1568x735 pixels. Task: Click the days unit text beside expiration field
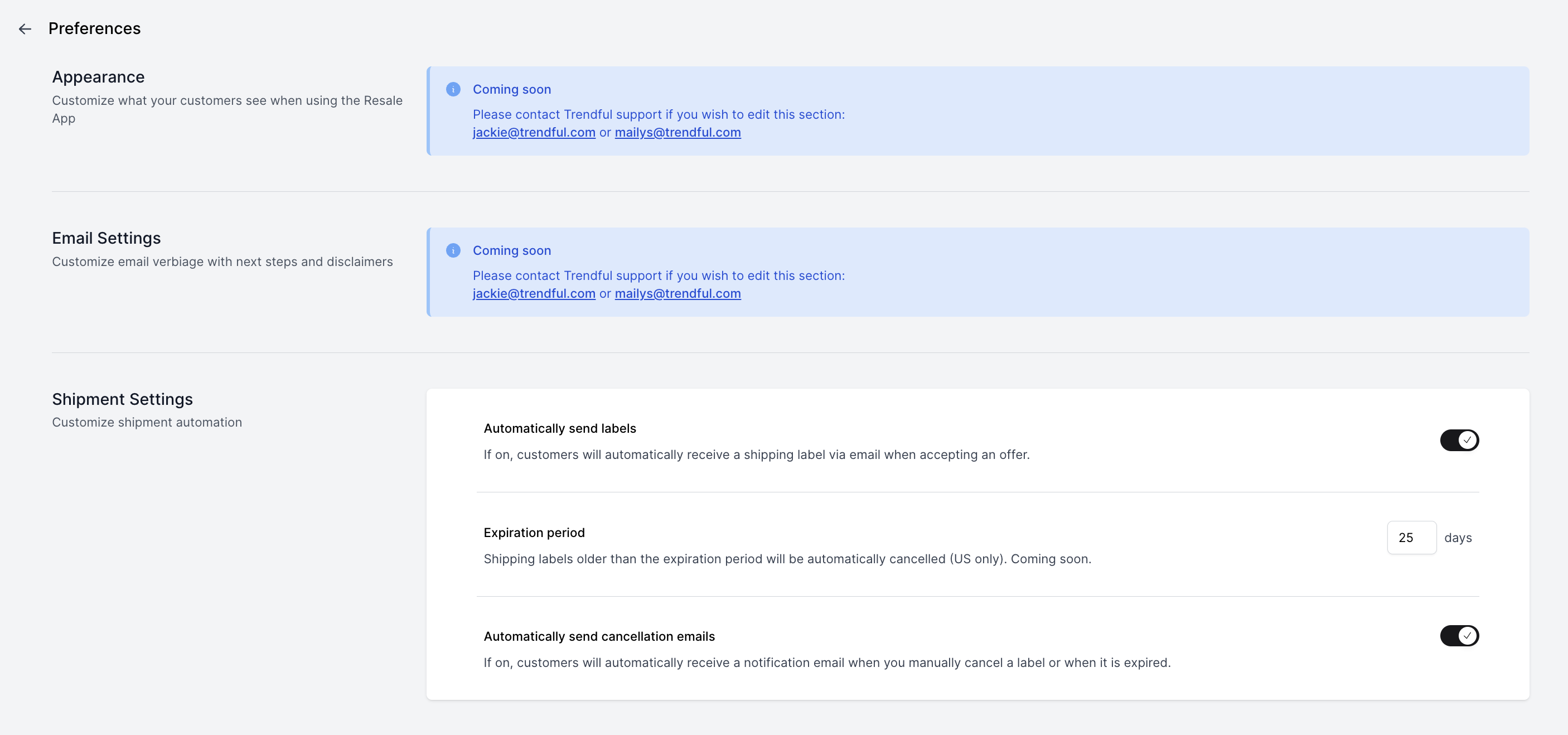(x=1458, y=538)
